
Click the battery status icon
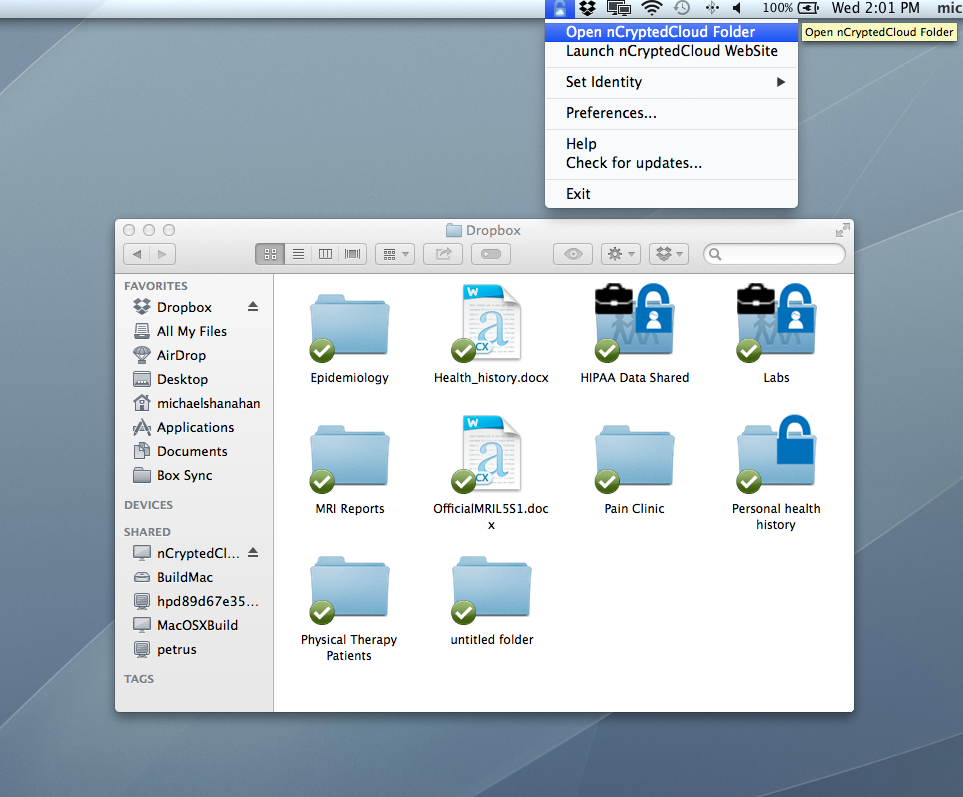[x=808, y=8]
